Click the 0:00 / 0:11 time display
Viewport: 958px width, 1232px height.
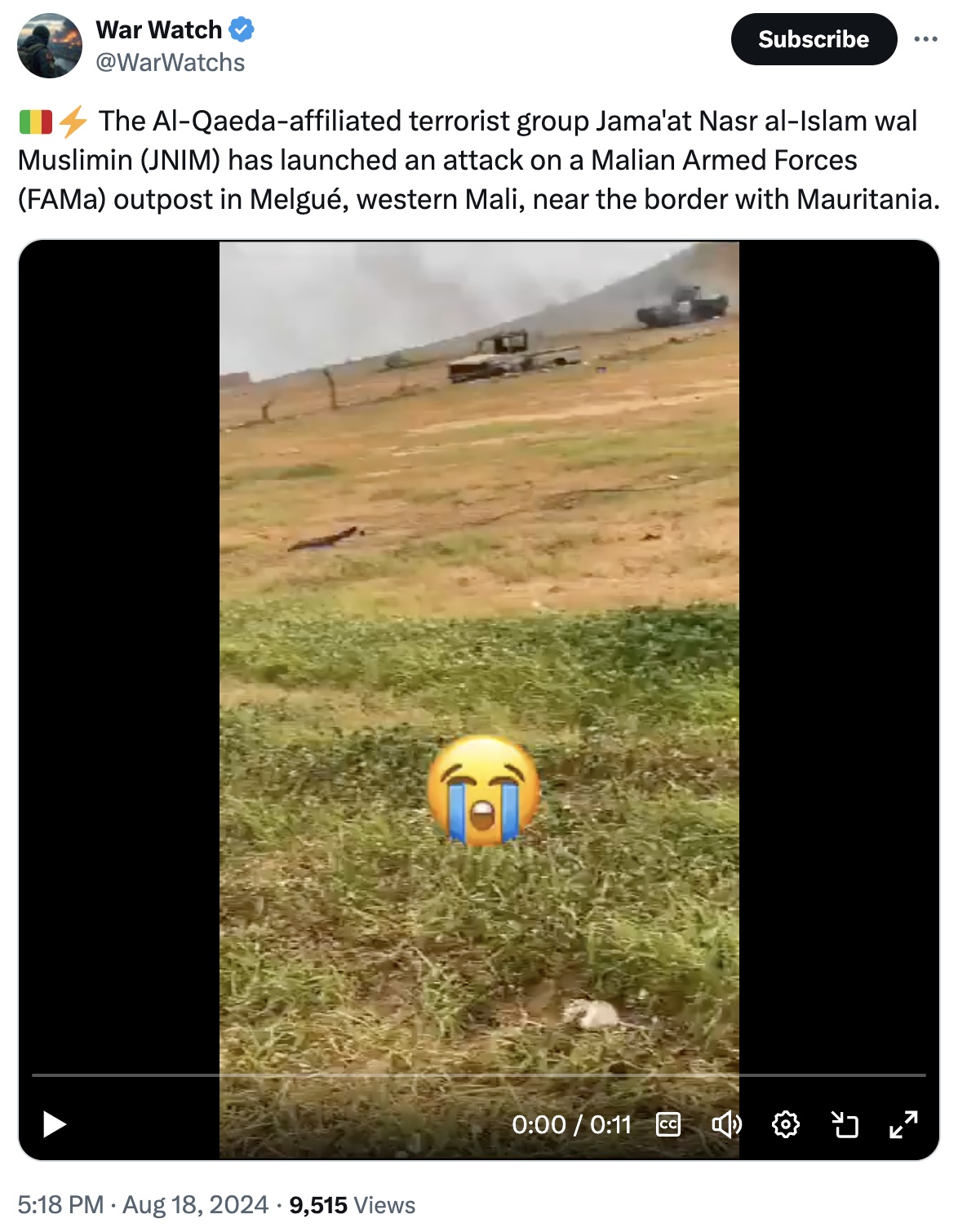(x=572, y=1125)
